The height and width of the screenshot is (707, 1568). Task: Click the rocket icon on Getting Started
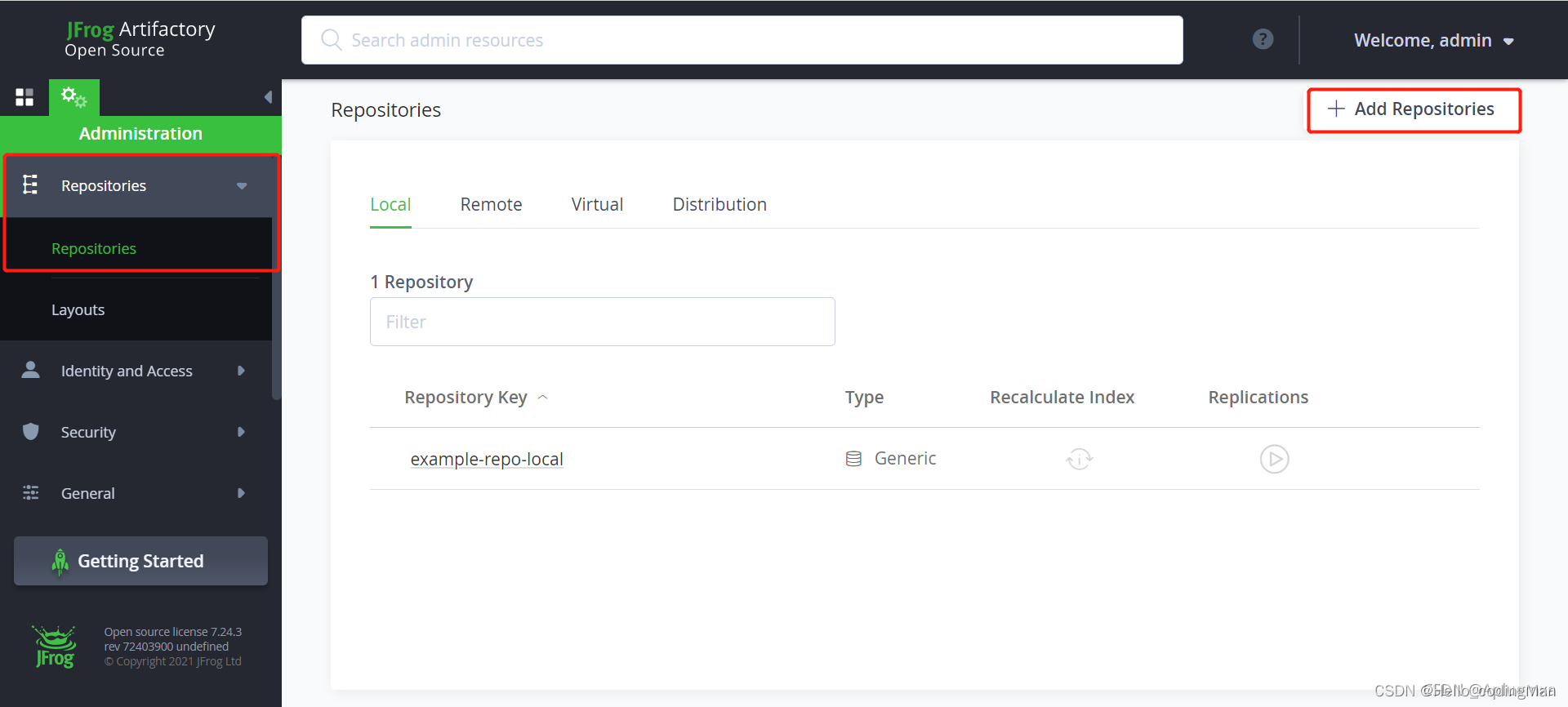pyautogui.click(x=60, y=562)
